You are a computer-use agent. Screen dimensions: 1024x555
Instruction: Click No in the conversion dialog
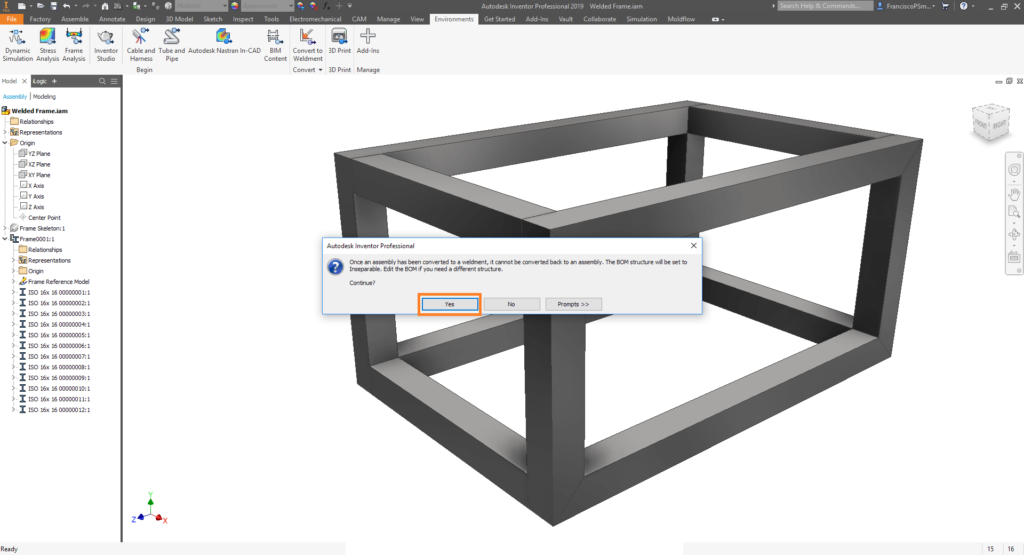point(511,304)
